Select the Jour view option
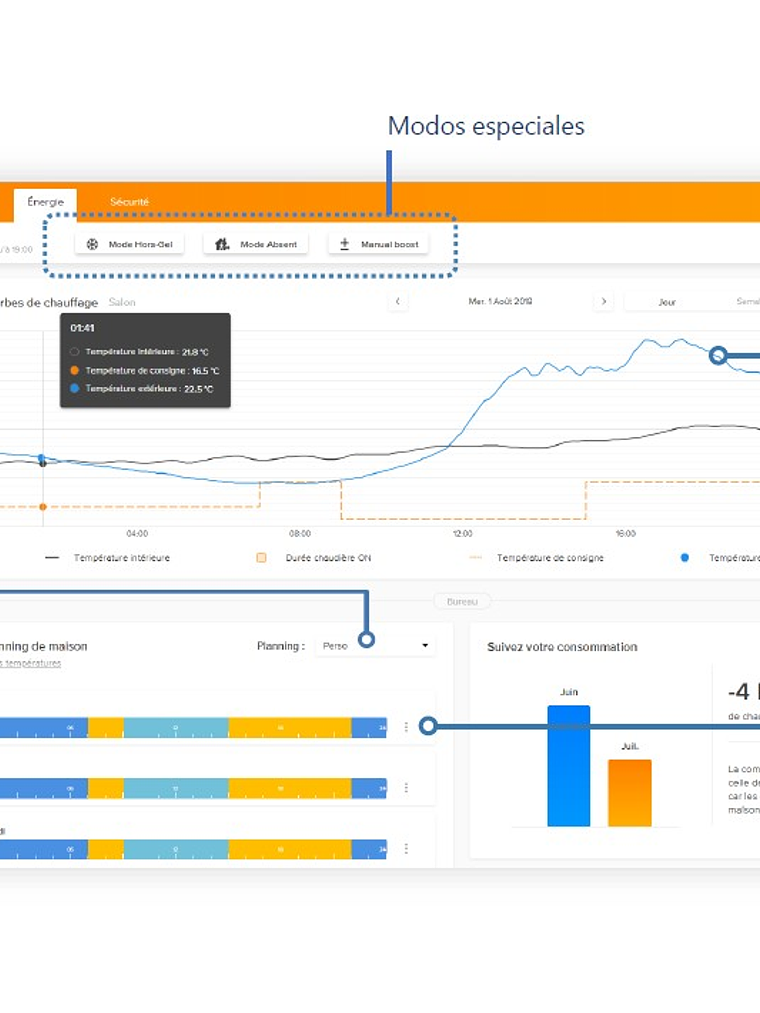The image size is (760, 1013). point(667,301)
